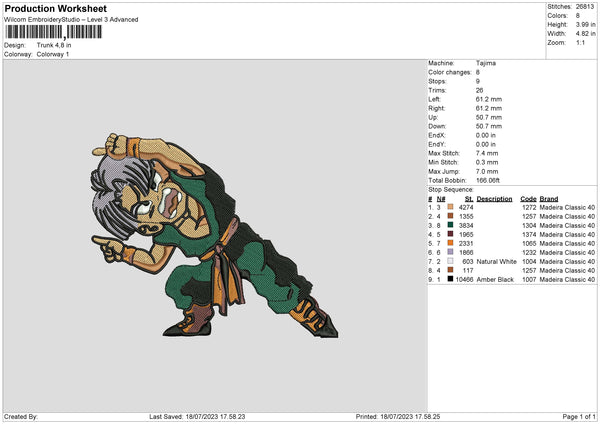Click the barcode under the worksheet title
600x424 pixels.
(50, 33)
